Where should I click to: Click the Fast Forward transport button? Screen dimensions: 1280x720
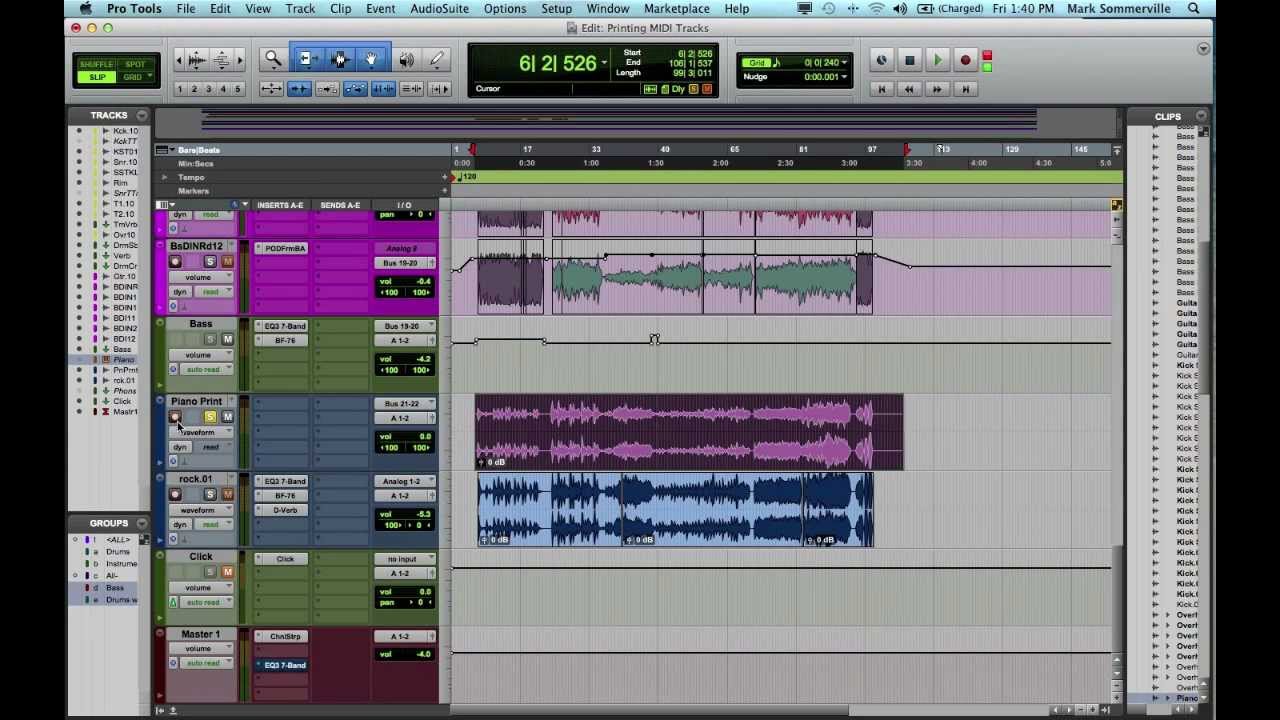pyautogui.click(x=937, y=89)
